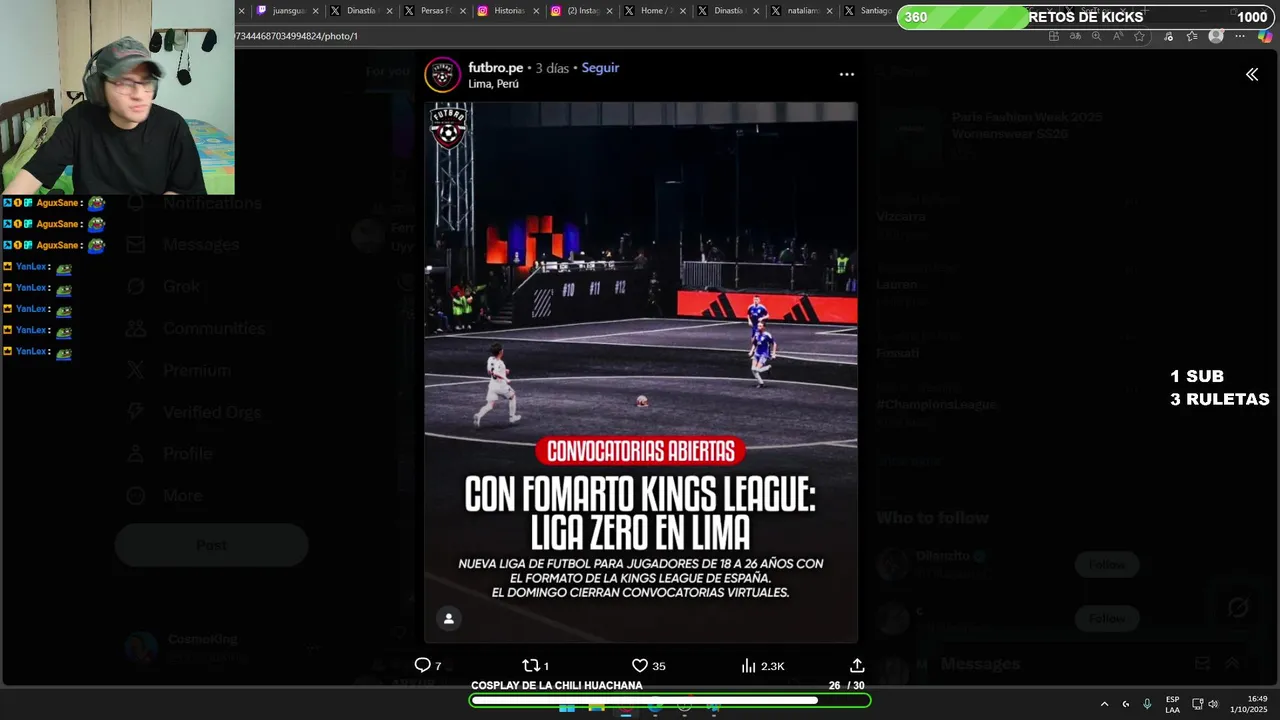
Task: Click the Cosplay de la Chili Huachana progress bar
Action: [670, 700]
